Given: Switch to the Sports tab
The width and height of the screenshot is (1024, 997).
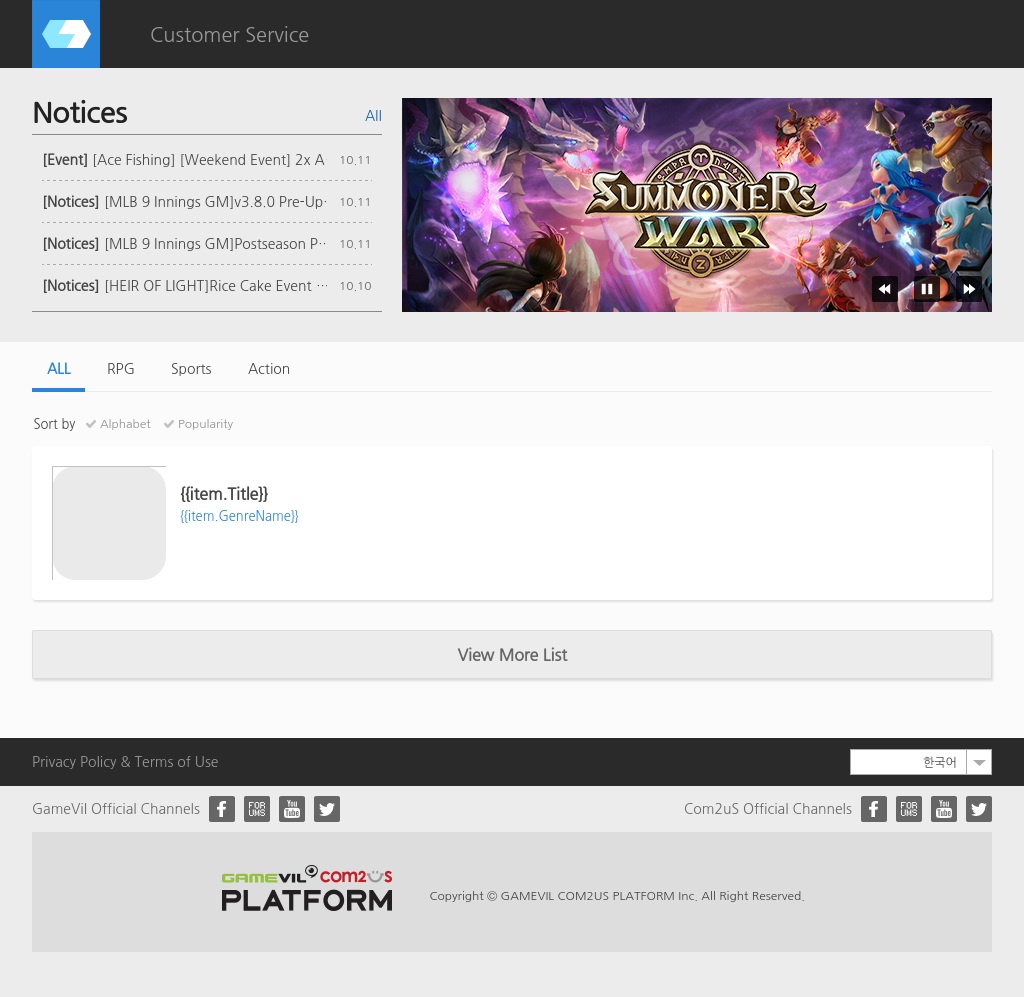Looking at the screenshot, I should [x=191, y=369].
